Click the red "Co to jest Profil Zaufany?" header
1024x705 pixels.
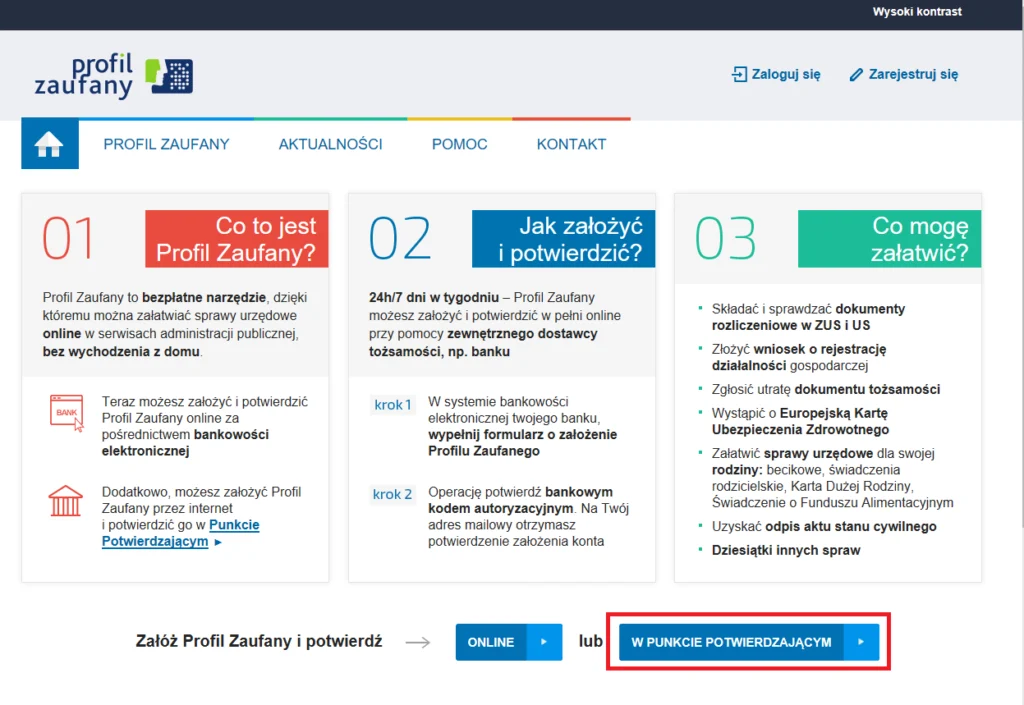click(236, 239)
